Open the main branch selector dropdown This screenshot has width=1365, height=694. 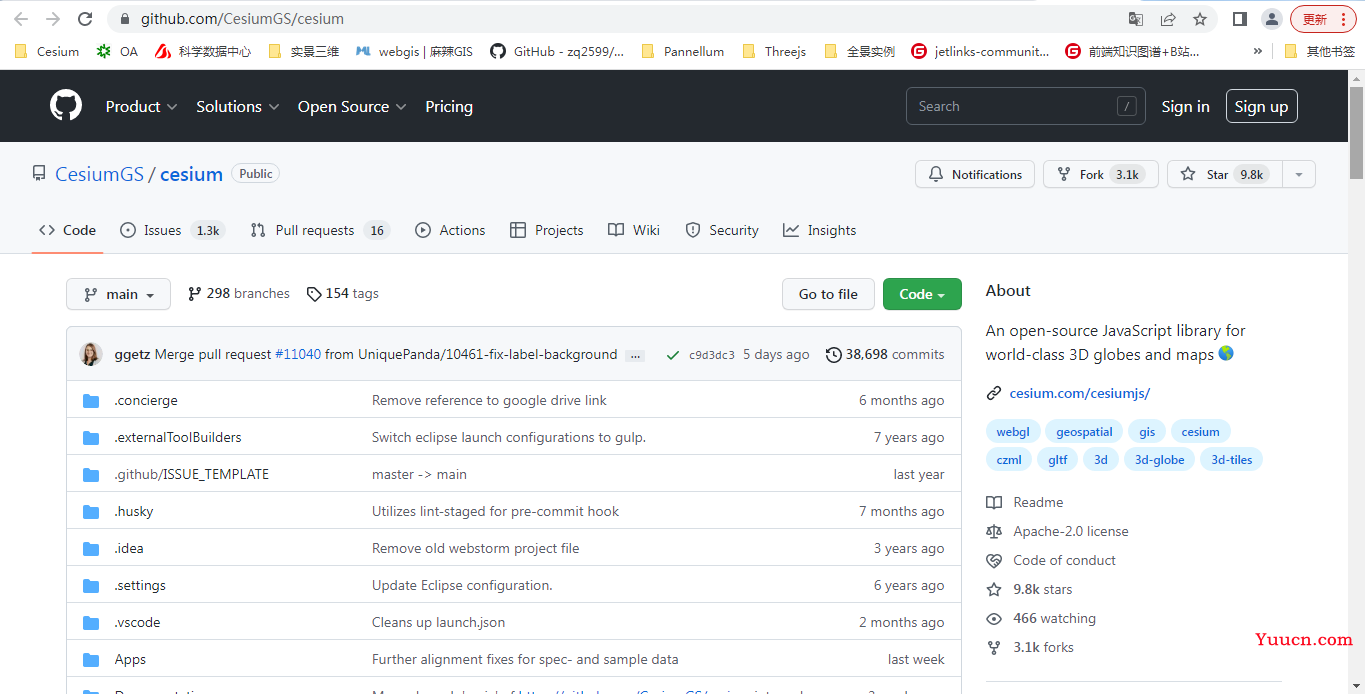(118, 294)
